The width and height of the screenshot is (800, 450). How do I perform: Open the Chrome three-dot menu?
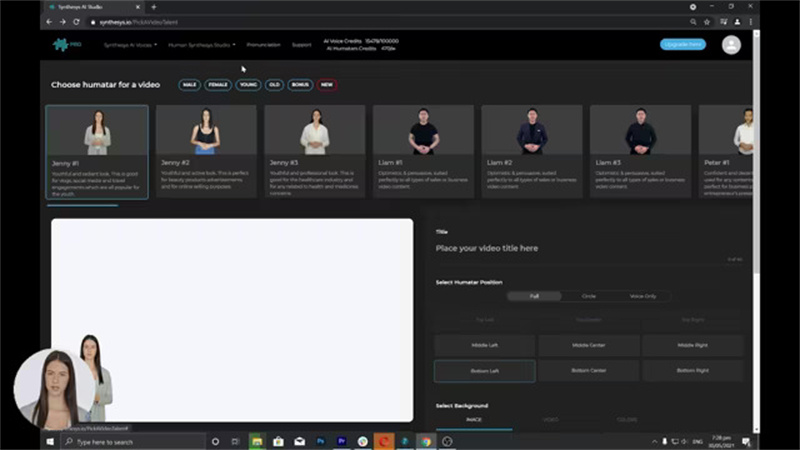[751, 22]
